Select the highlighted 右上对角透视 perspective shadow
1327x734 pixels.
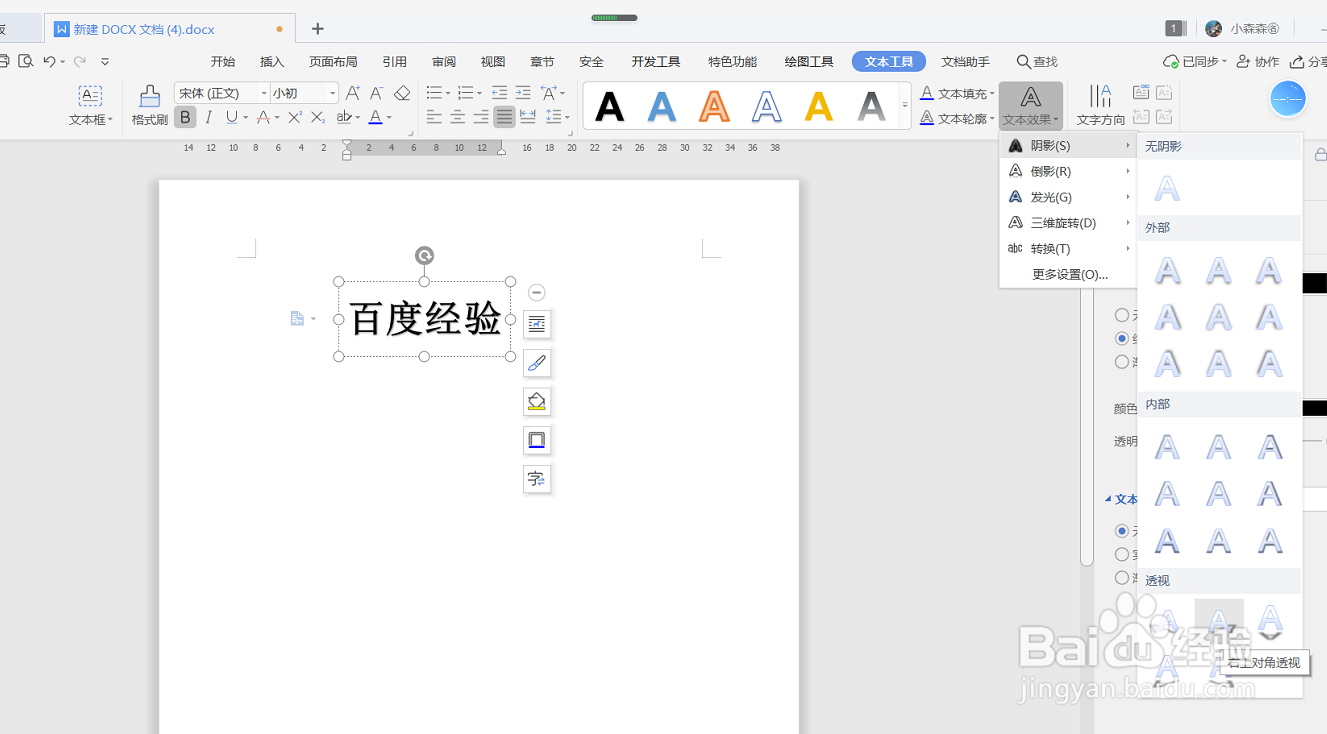point(1219,621)
